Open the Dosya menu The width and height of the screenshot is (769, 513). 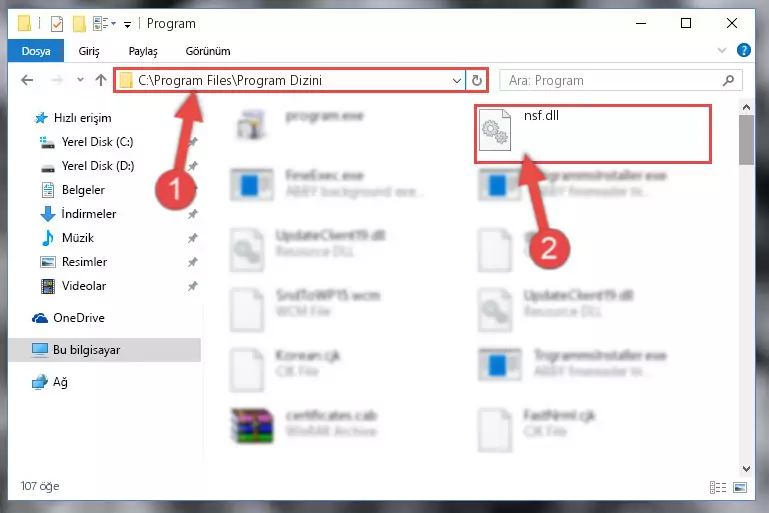click(x=36, y=51)
